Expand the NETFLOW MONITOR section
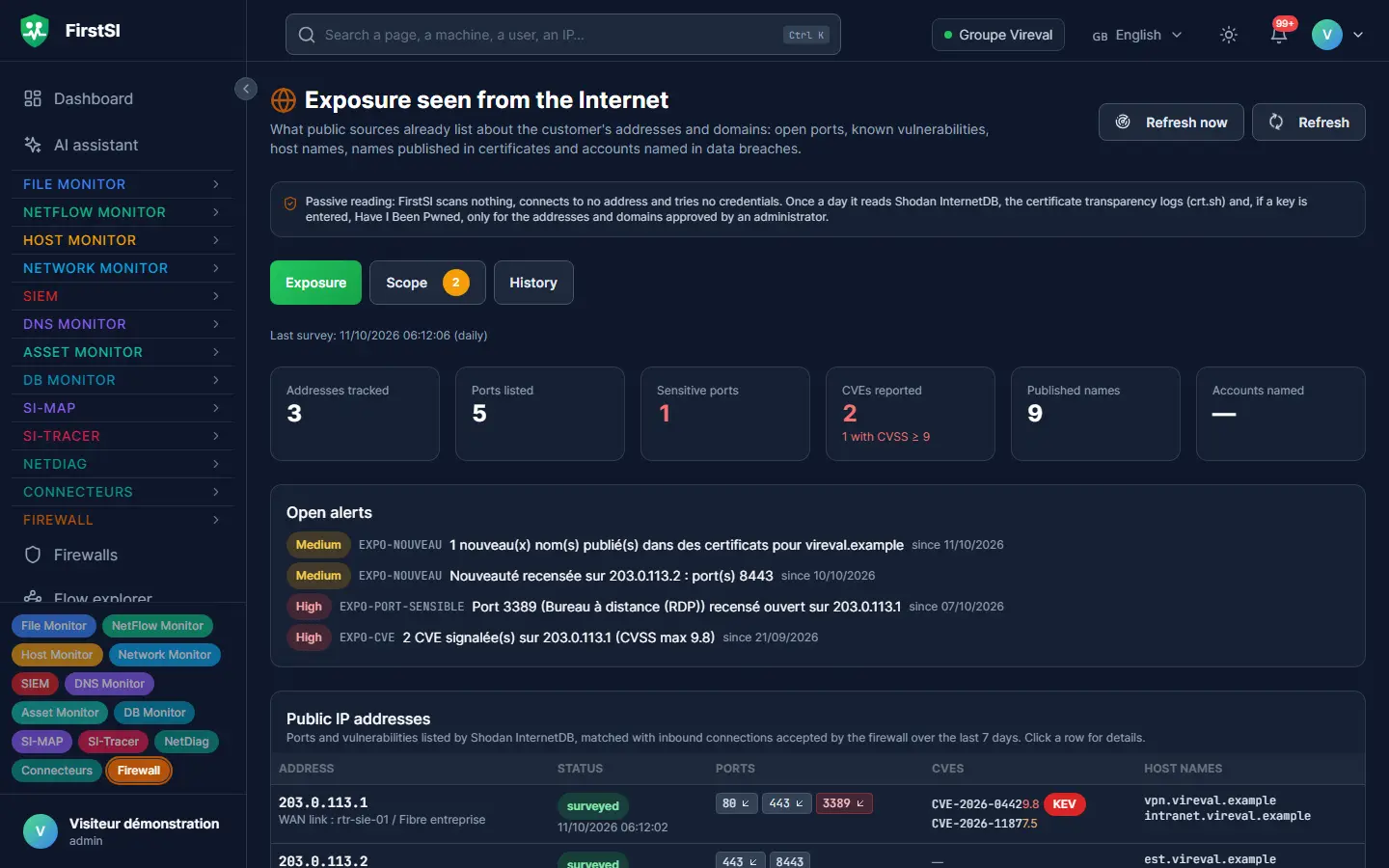The image size is (1389, 868). coord(122,212)
